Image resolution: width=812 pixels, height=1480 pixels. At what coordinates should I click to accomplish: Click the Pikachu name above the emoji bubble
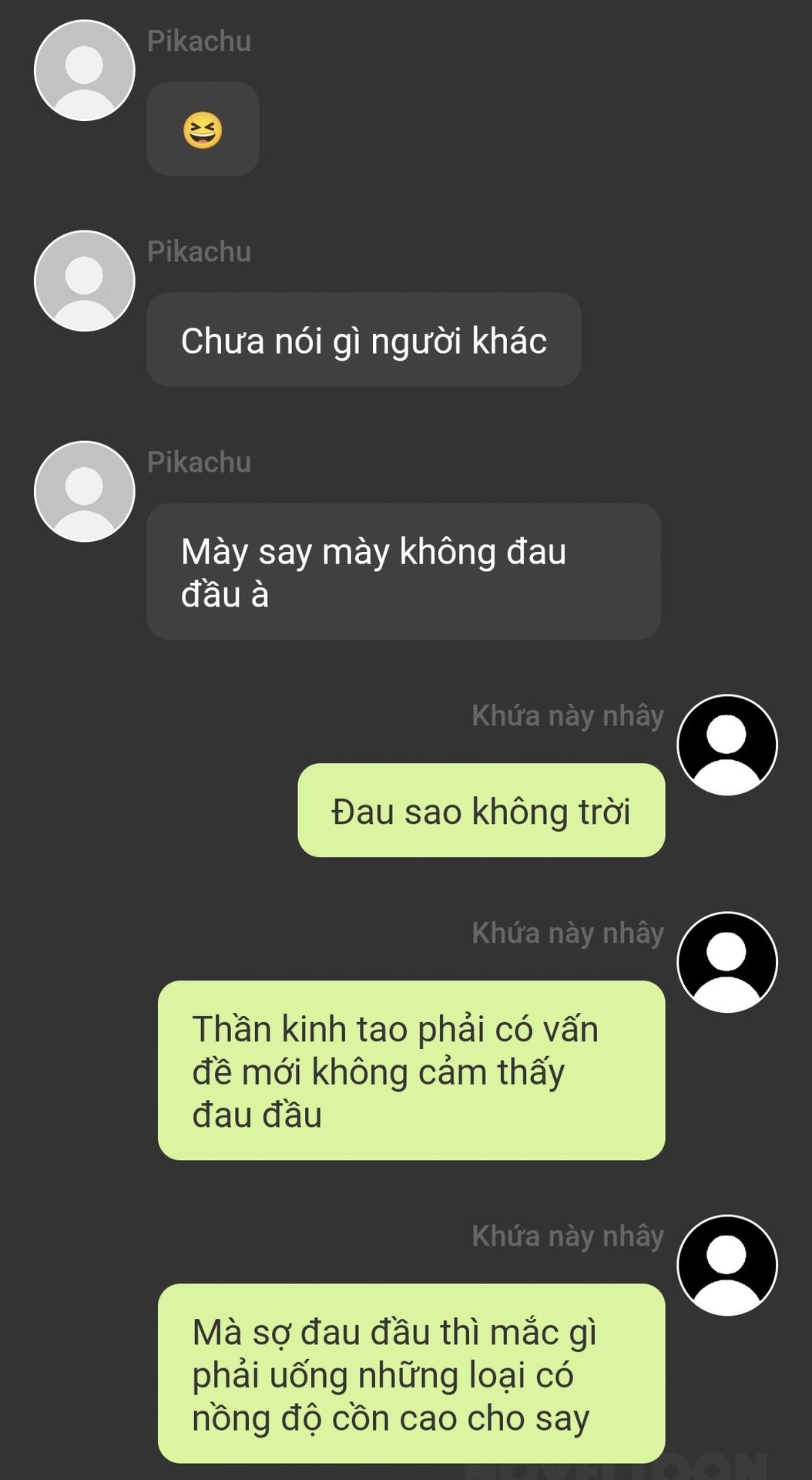[199, 42]
